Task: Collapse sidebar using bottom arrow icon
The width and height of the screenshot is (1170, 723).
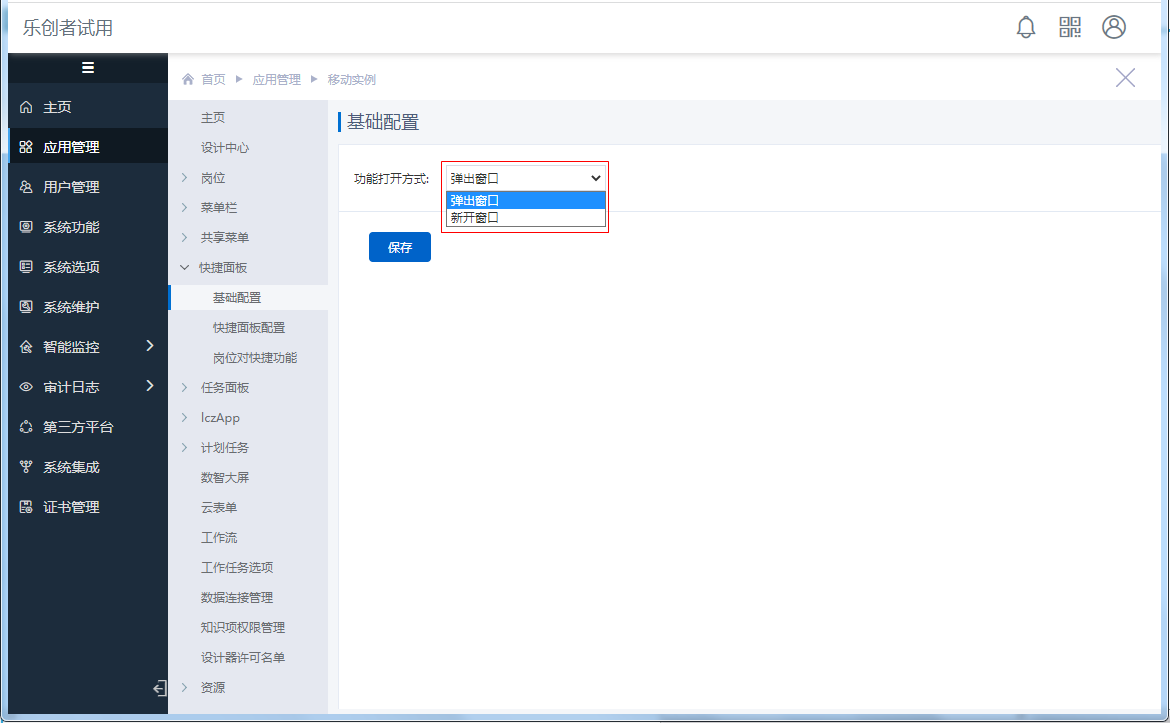Action: (159, 688)
